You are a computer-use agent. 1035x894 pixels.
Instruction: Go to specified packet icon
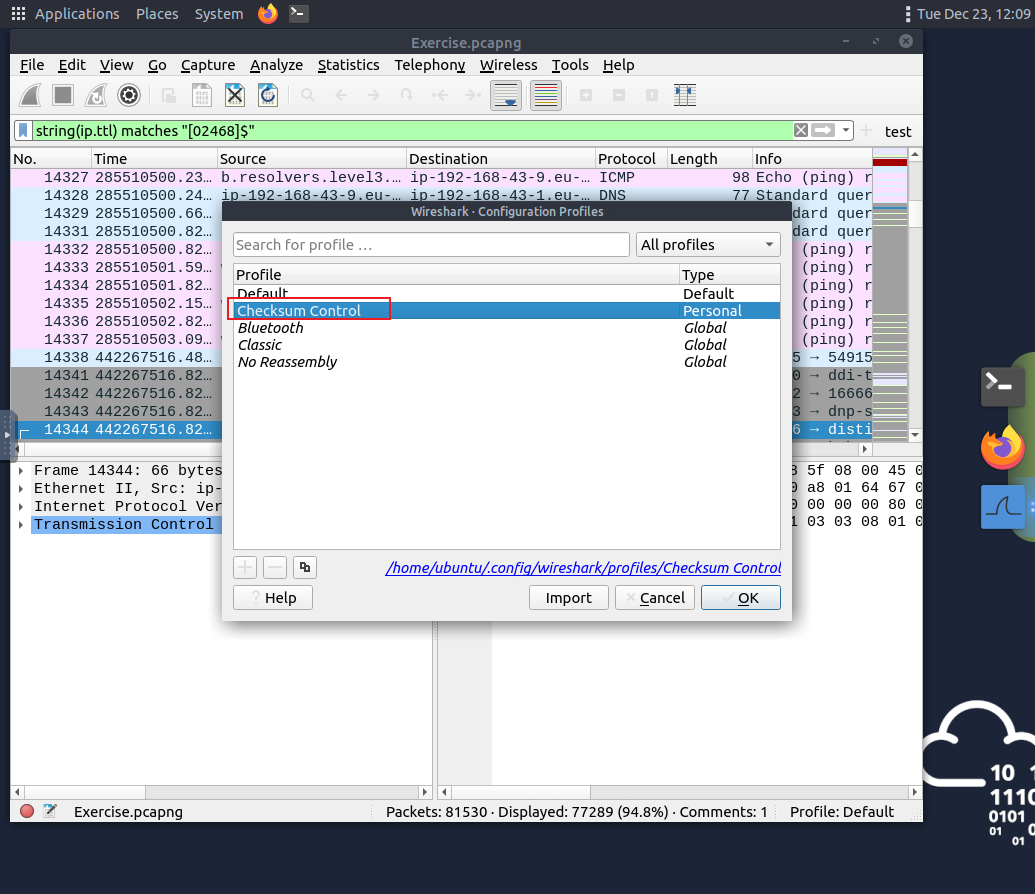coord(407,95)
